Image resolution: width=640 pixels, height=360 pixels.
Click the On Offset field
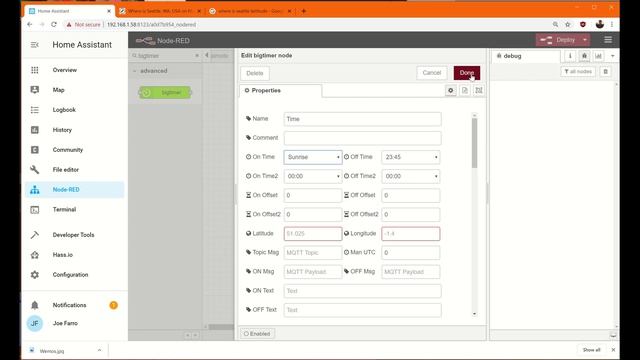click(x=313, y=196)
